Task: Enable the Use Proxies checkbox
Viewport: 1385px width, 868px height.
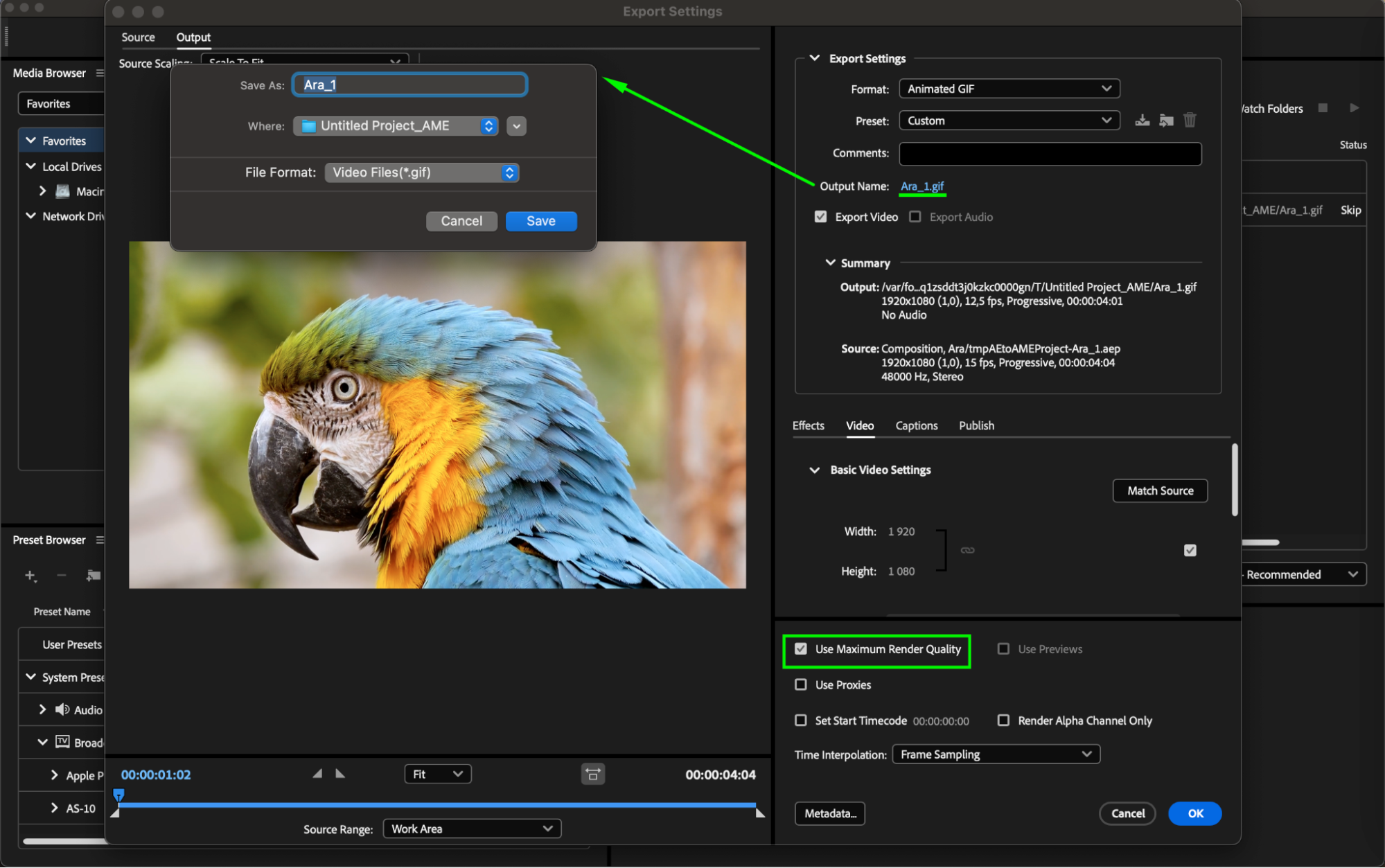Action: pyautogui.click(x=801, y=684)
